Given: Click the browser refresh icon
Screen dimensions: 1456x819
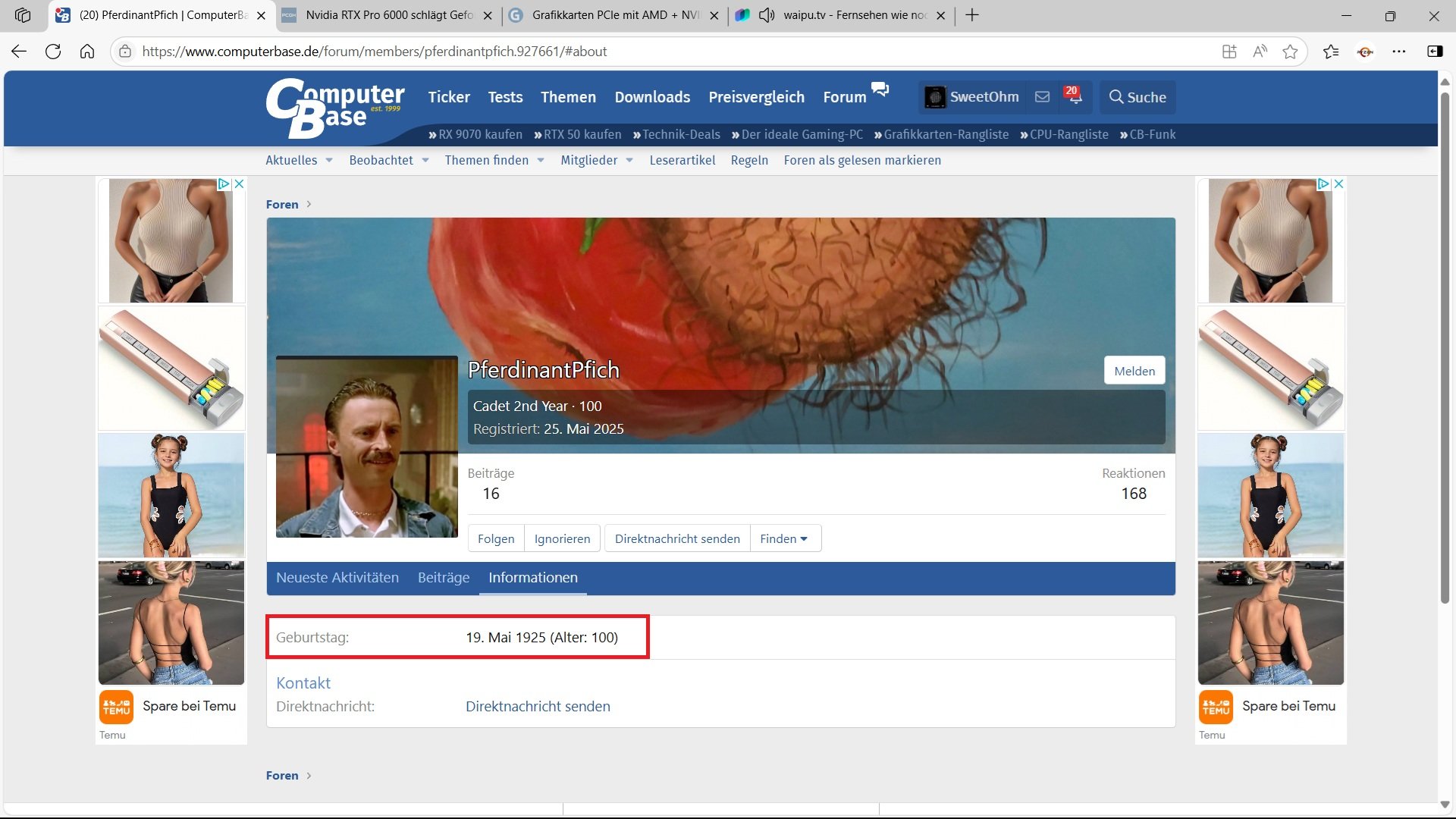Looking at the screenshot, I should point(53,52).
